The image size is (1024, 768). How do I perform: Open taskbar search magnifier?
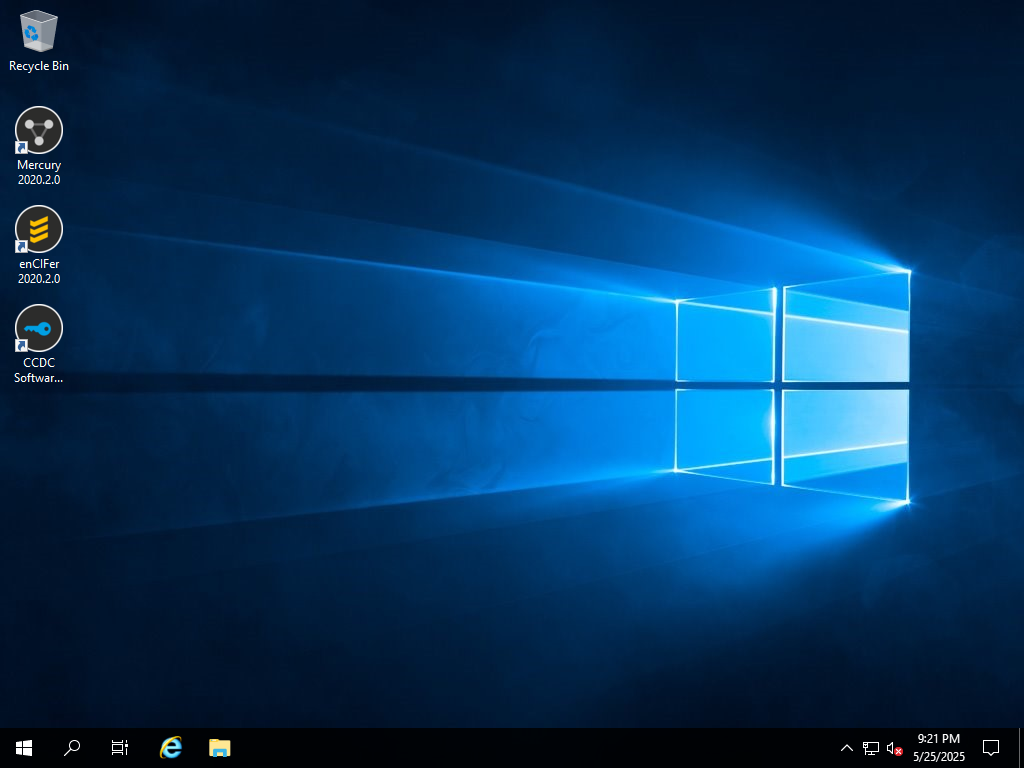[x=72, y=748]
